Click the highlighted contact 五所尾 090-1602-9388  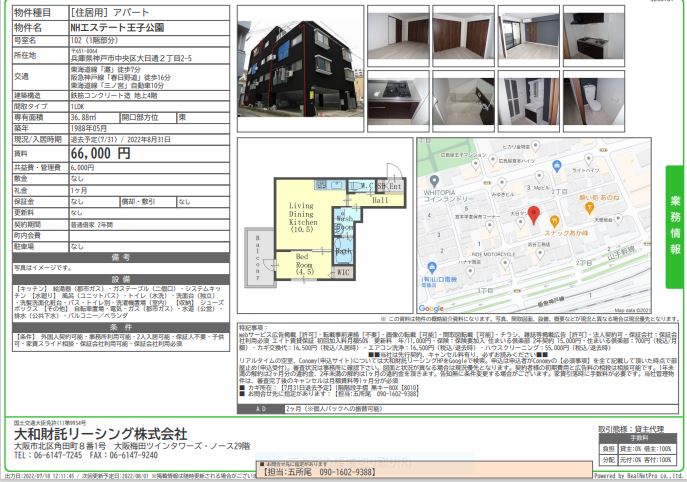tap(319, 472)
